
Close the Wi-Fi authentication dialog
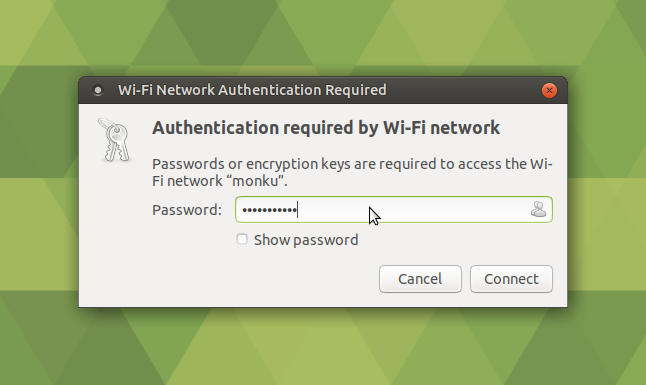click(549, 90)
